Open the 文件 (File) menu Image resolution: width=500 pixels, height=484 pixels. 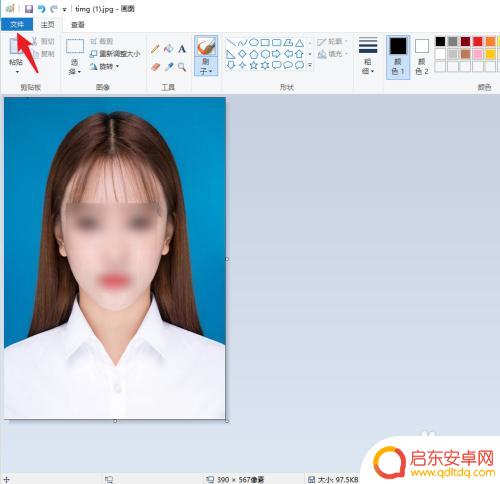pos(17,24)
